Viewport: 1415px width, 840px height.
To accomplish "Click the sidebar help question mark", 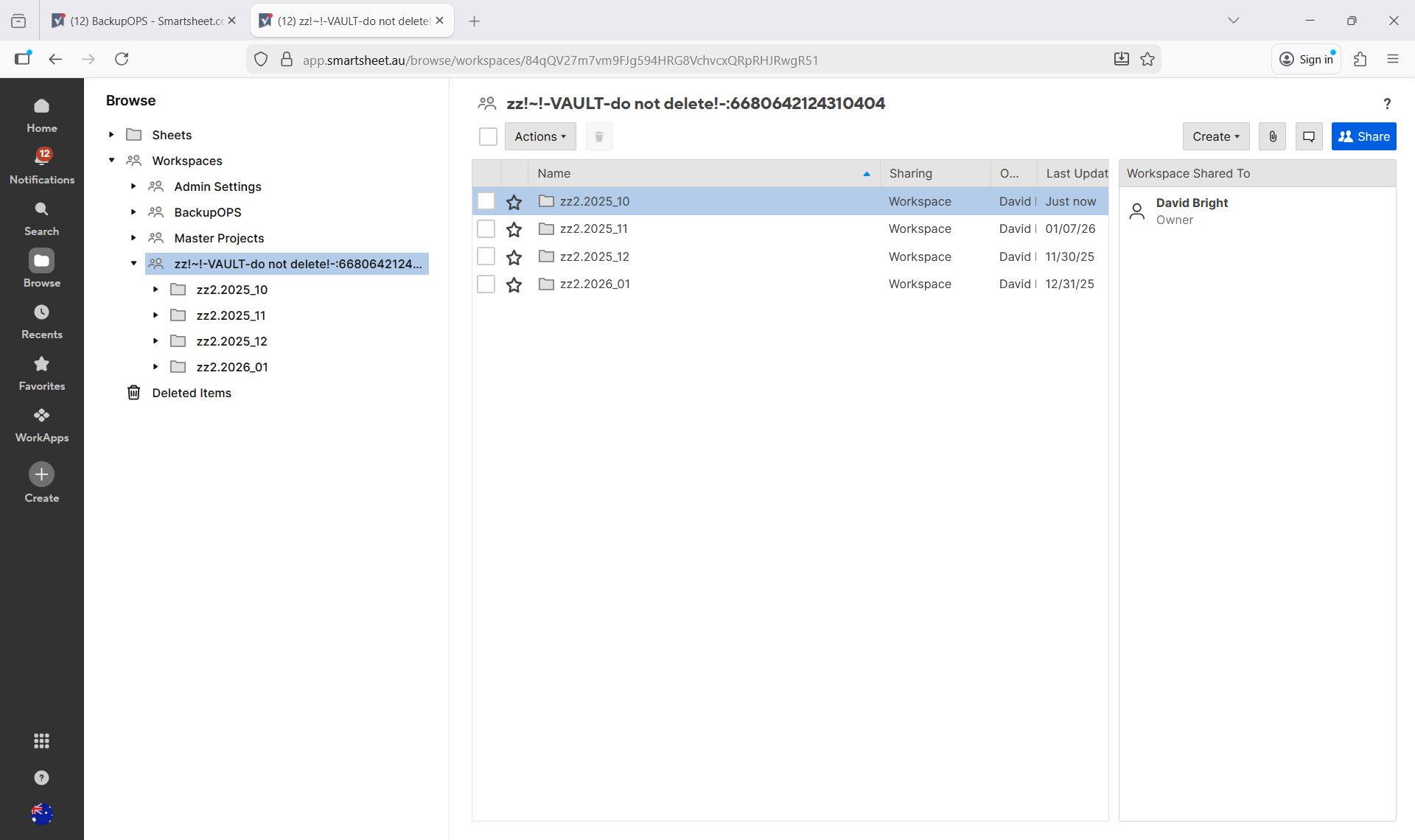I will point(42,777).
